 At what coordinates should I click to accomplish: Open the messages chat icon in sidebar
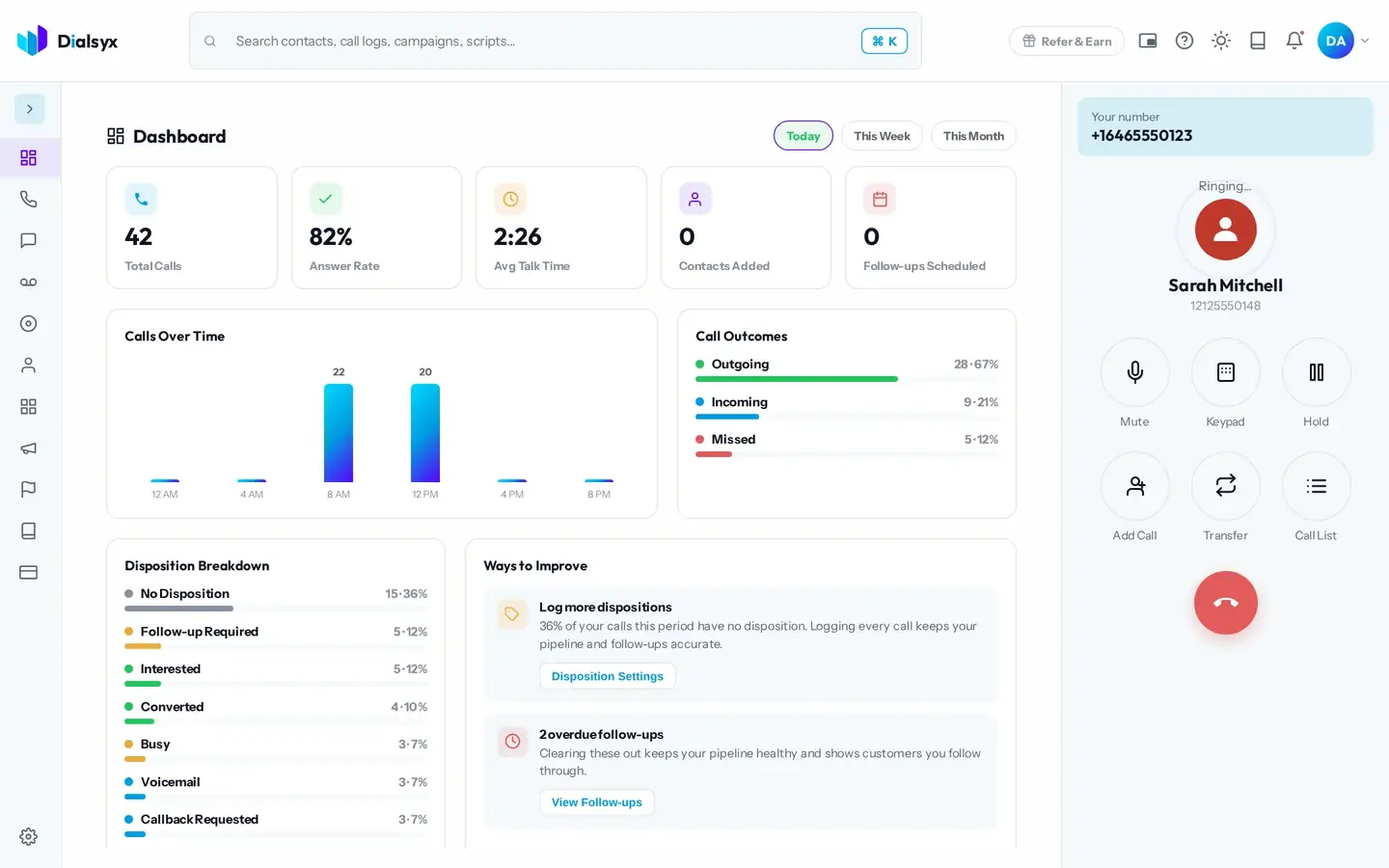click(29, 240)
